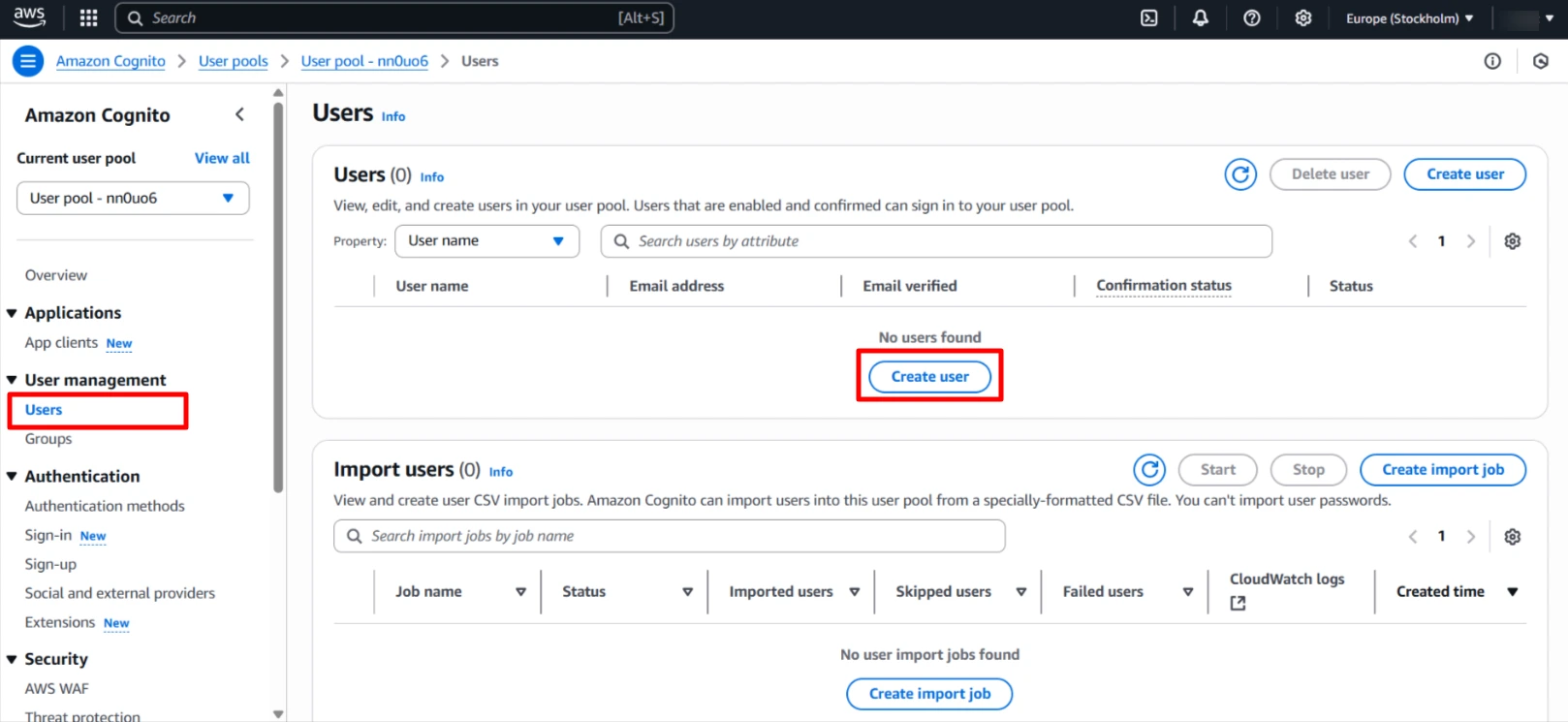
Task: Toggle the hamburger navigation menu
Action: click(28, 61)
